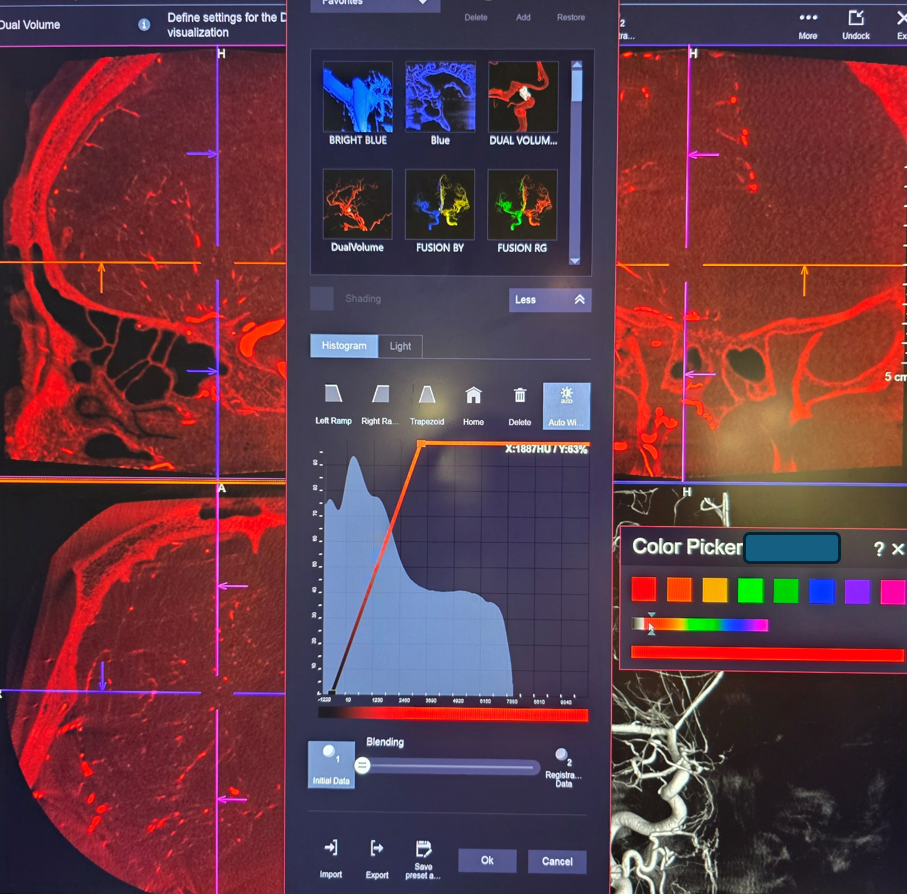Open the More options menu
Screen dimensions: 907x894
click(x=808, y=19)
